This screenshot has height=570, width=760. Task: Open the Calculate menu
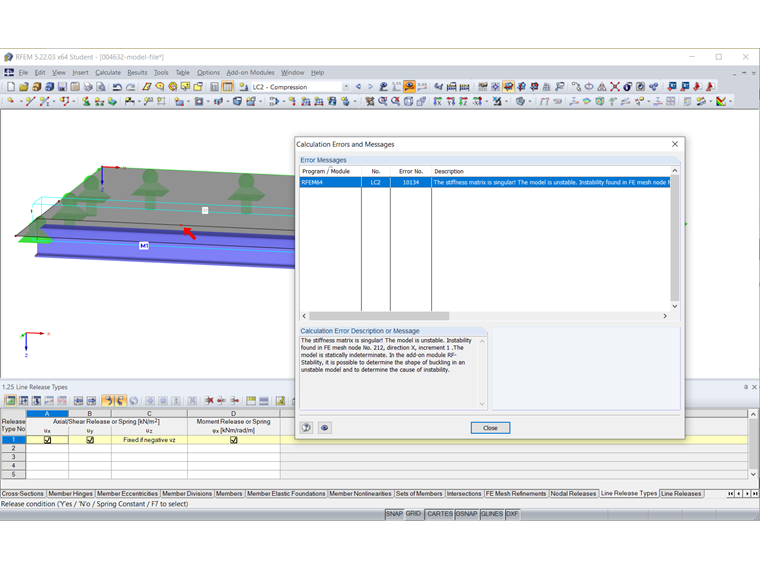(108, 73)
